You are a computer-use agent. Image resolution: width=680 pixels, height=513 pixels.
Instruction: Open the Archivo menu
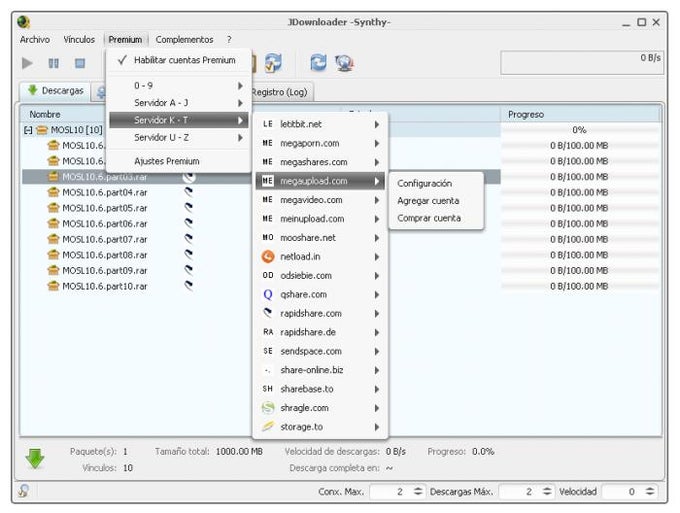35,39
